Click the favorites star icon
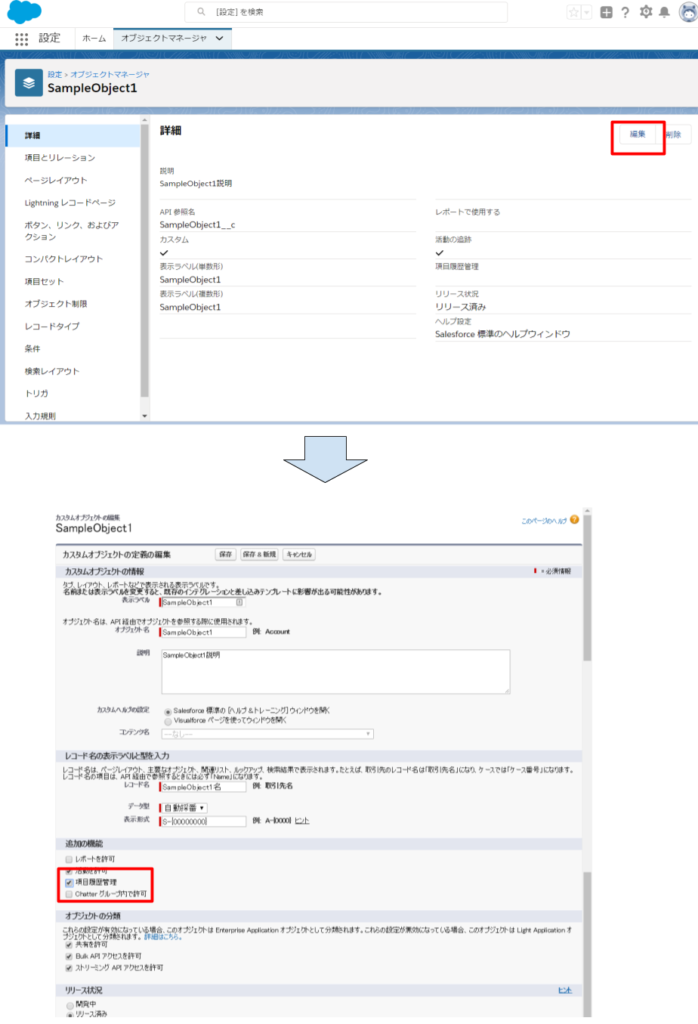Image resolution: width=698 pixels, height=1024 pixels. (573, 12)
